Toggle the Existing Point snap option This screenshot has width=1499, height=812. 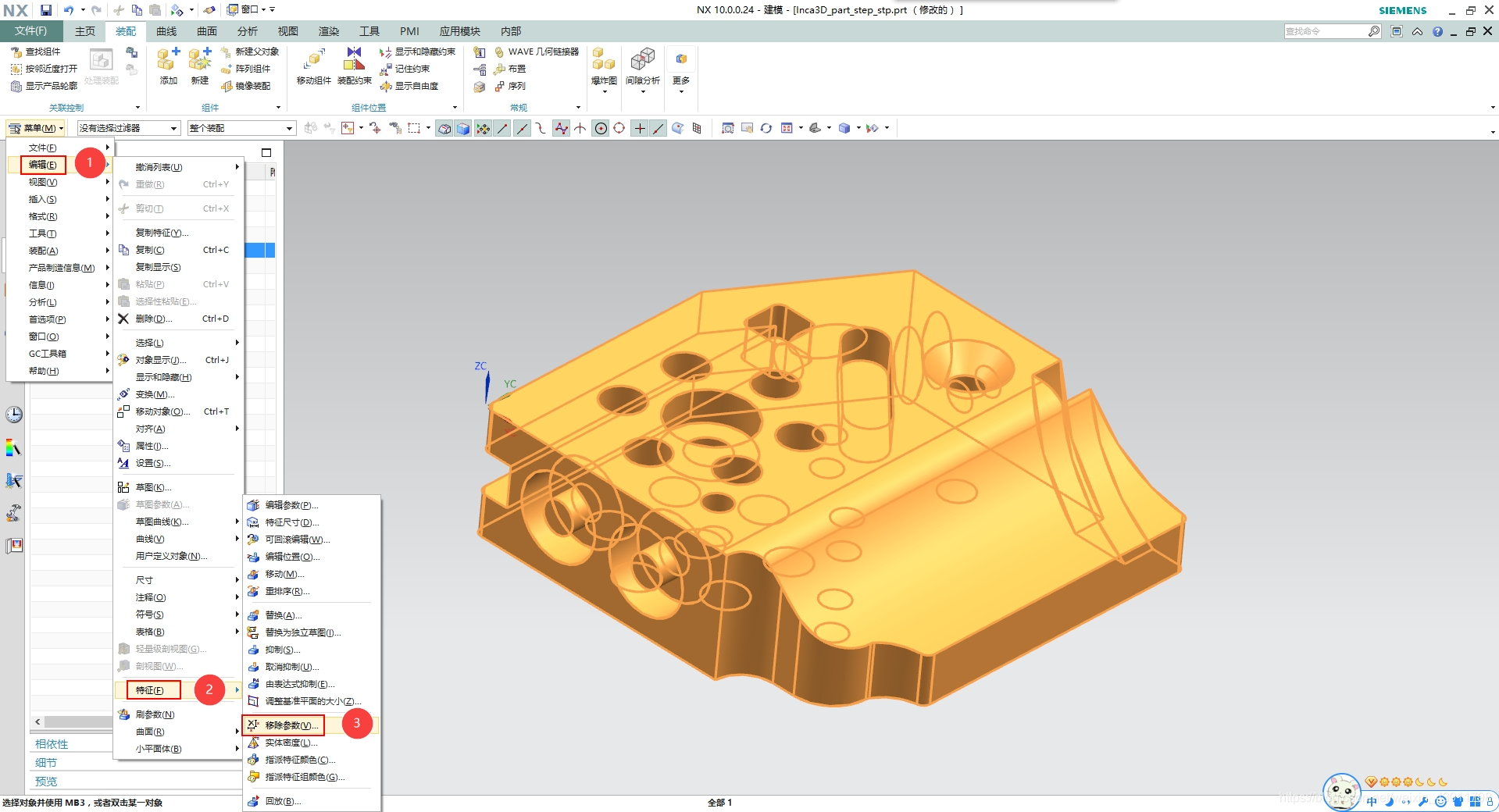(x=640, y=128)
